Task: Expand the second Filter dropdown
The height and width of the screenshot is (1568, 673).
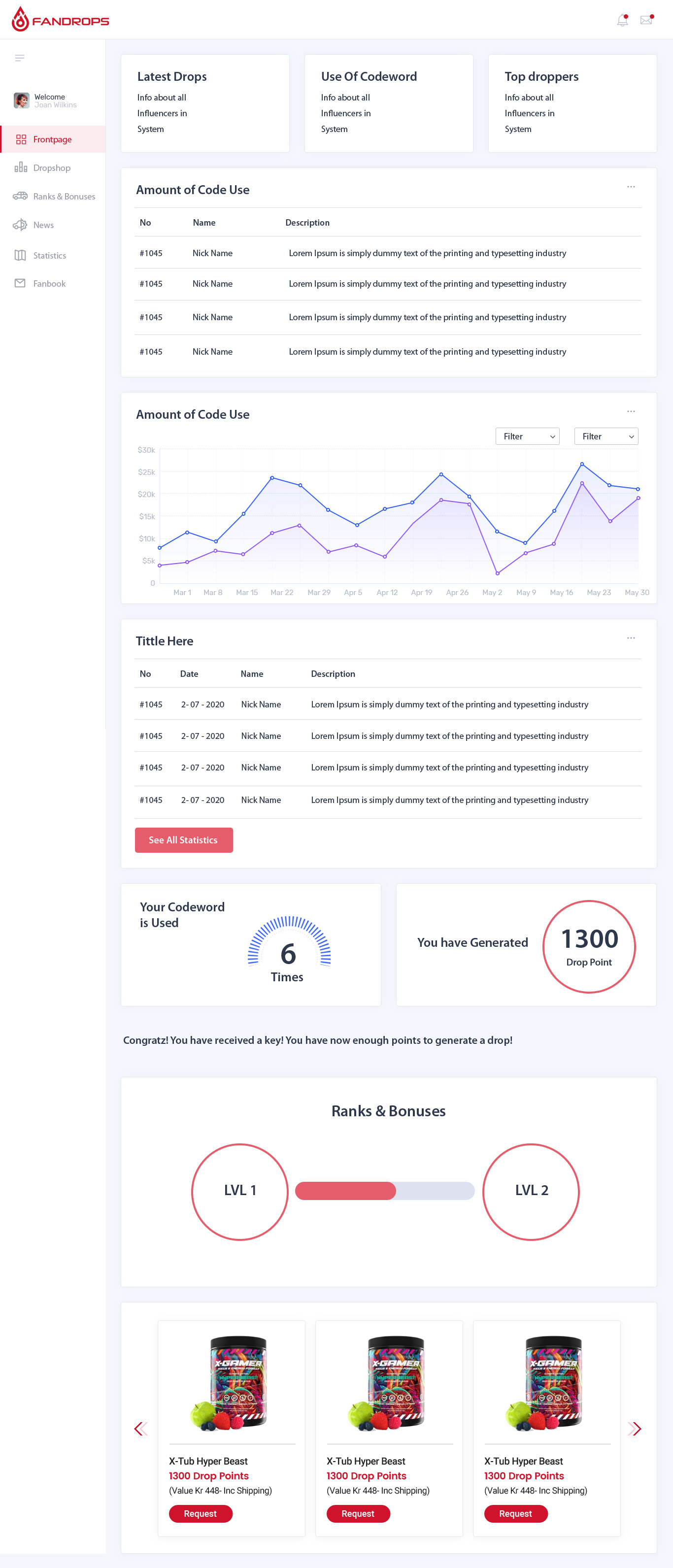Action: (x=606, y=436)
